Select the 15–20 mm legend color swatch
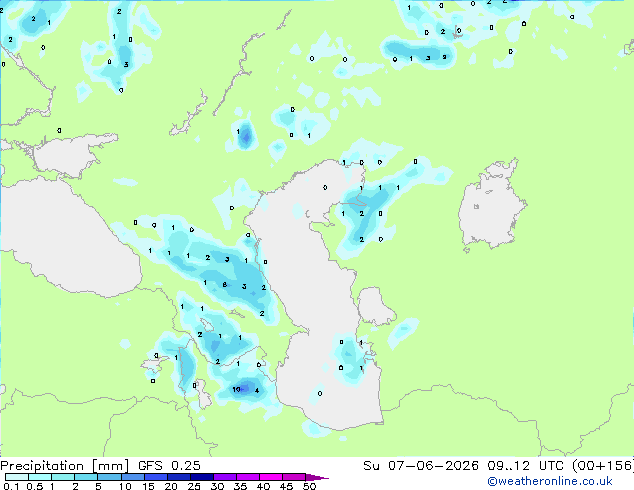The width and height of the screenshot is (634, 490). [x=156, y=477]
